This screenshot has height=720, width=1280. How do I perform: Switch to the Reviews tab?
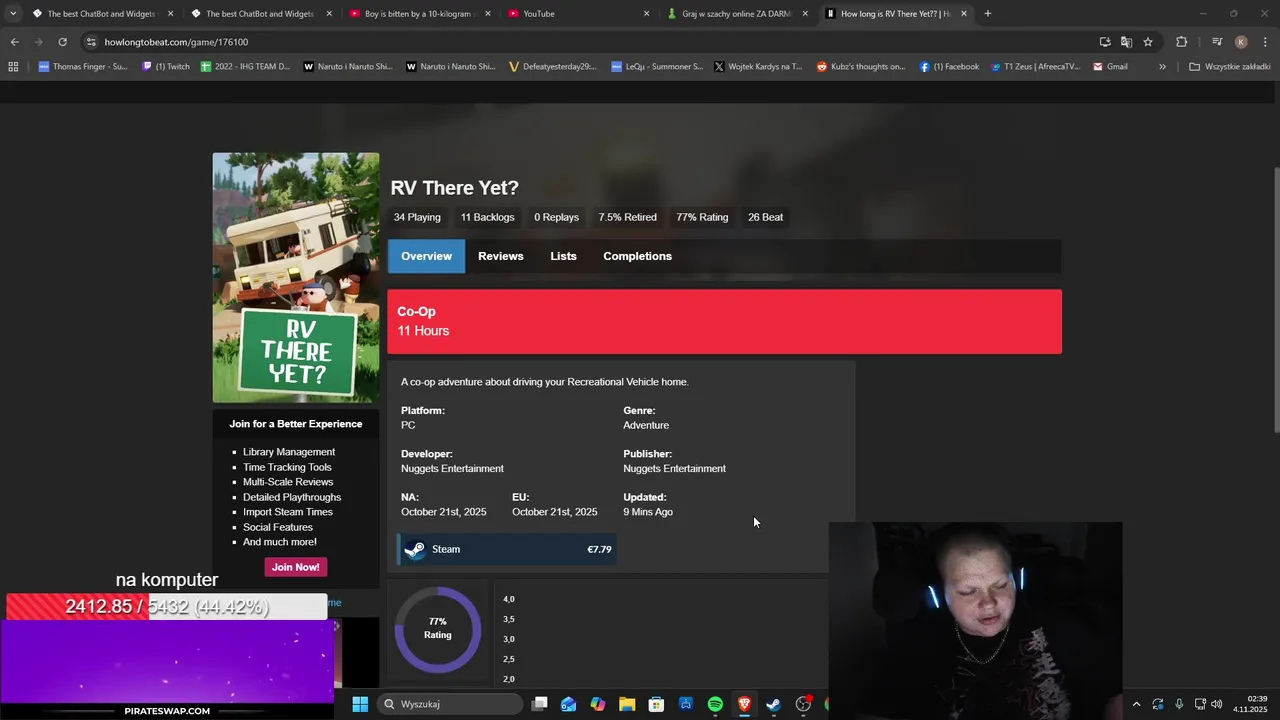(x=500, y=256)
